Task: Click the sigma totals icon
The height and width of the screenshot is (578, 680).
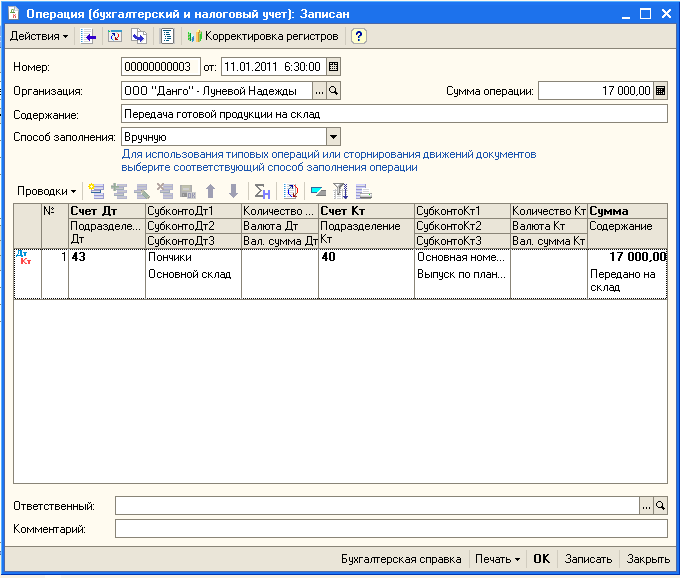Action: pyautogui.click(x=262, y=191)
